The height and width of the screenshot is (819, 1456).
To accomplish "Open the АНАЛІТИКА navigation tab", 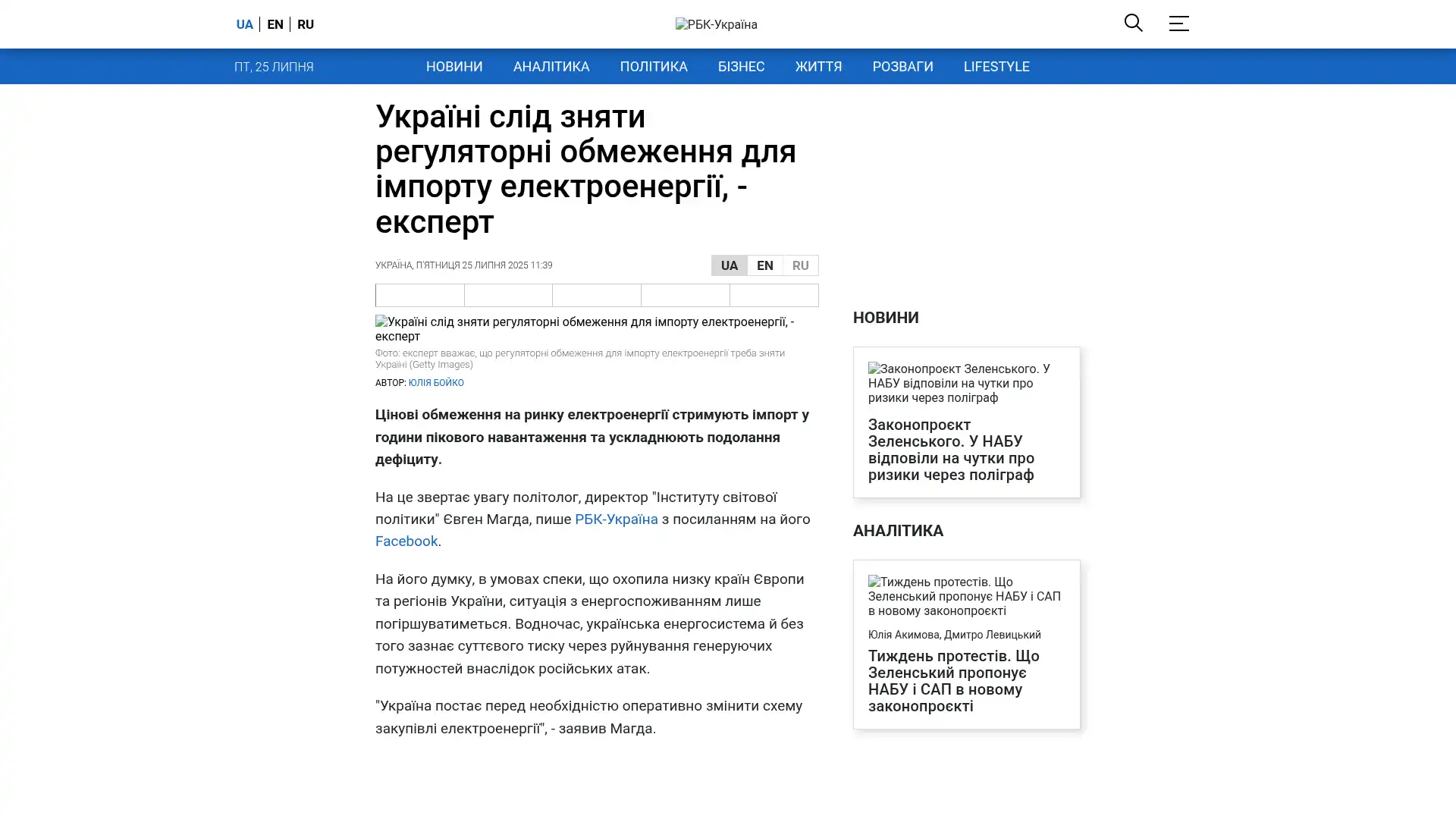I will pos(551,67).
